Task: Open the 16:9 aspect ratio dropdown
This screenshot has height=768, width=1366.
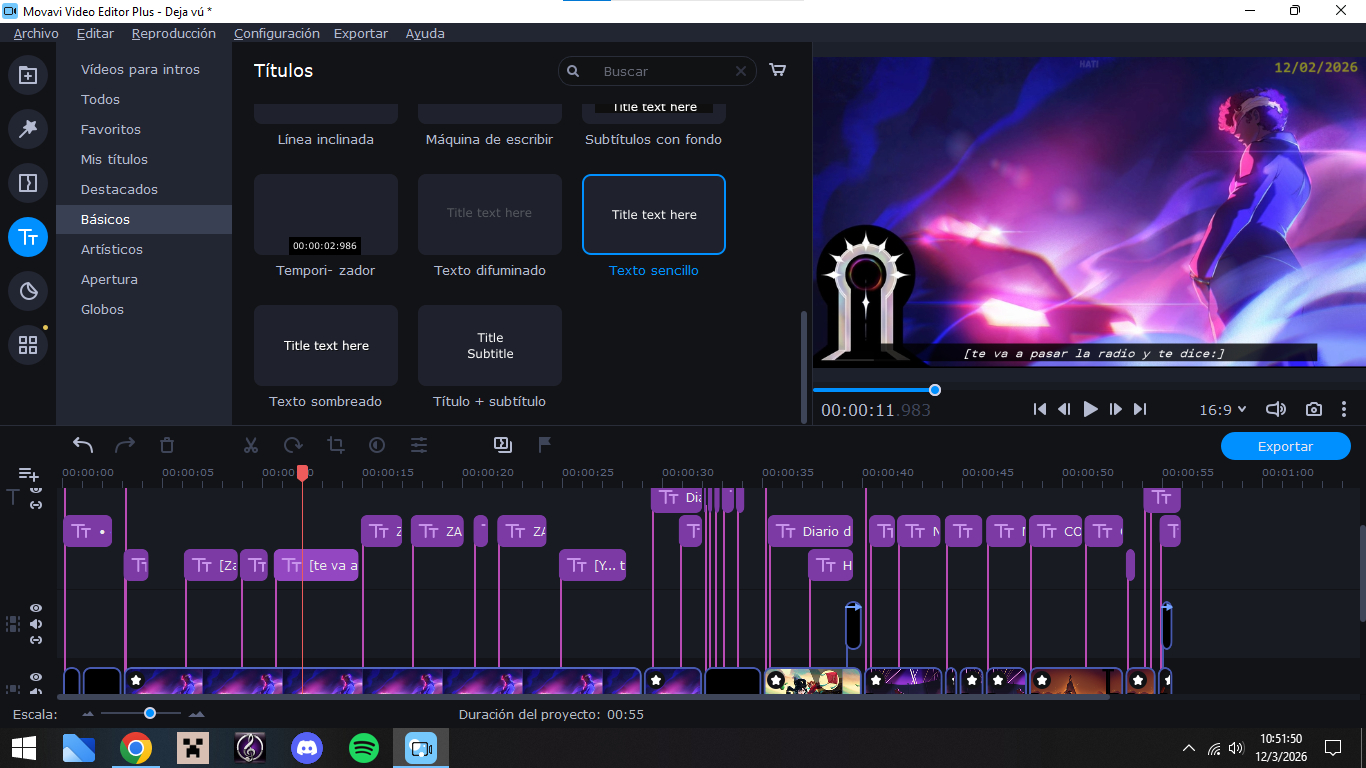Action: [1222, 409]
